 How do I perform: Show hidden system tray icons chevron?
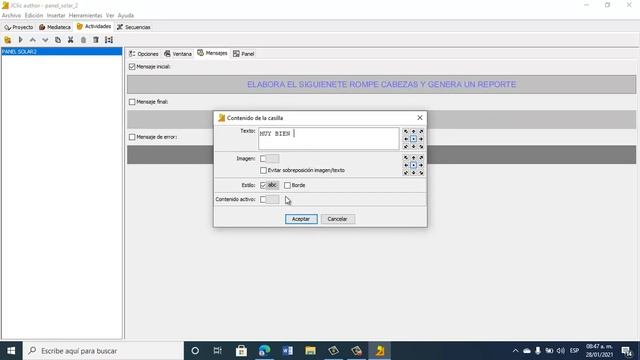[x=515, y=351]
